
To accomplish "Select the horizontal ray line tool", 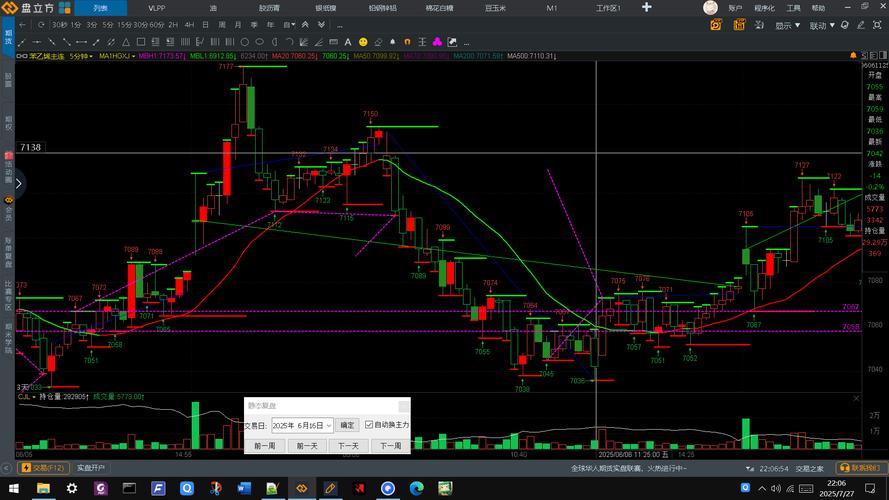I will coord(36,42).
